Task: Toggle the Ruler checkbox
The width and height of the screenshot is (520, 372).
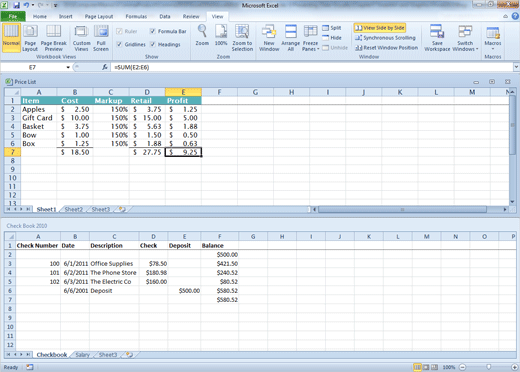Action: coord(119,31)
